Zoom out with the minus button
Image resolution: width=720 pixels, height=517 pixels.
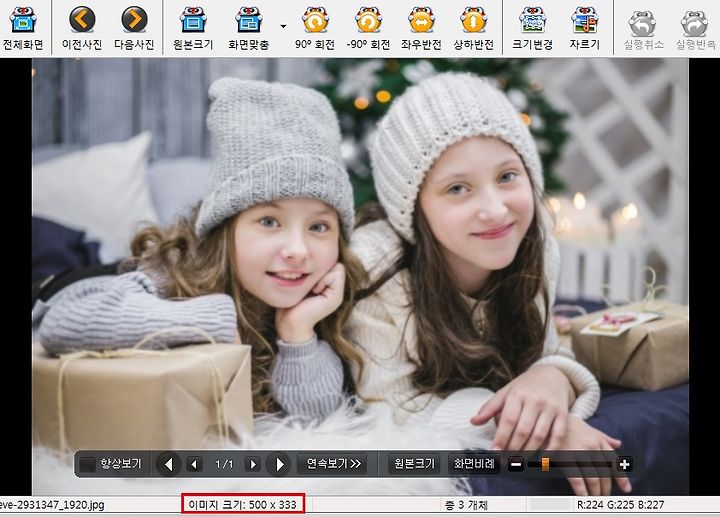click(516, 465)
